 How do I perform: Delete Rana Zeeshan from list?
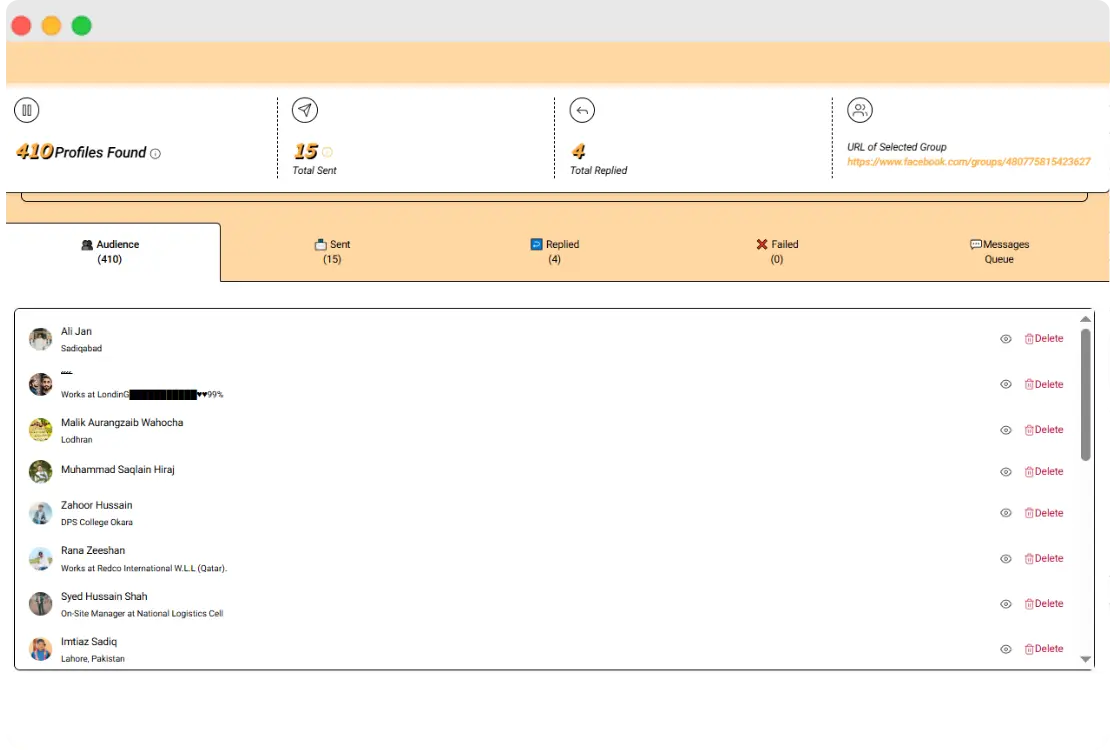[1043, 559]
